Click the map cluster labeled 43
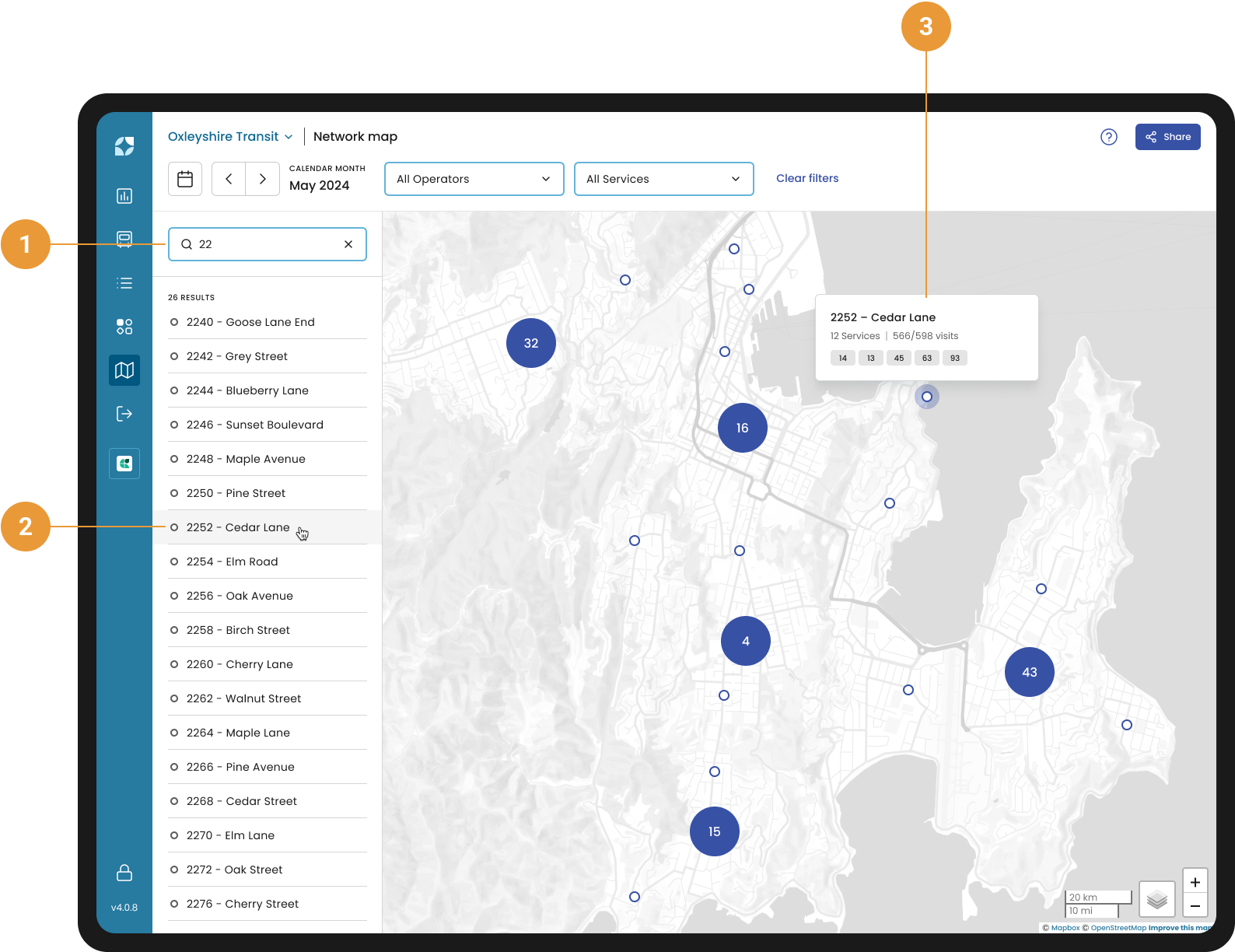 [1030, 672]
